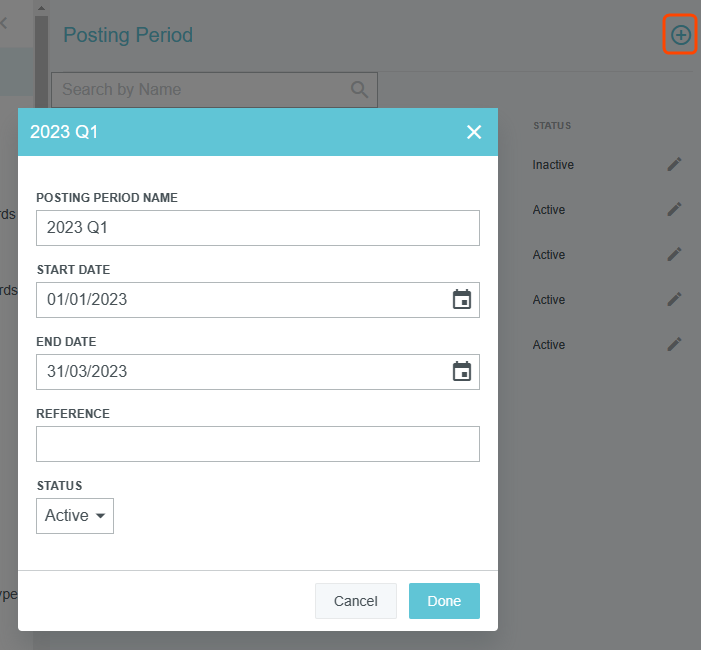Collapse the sidebar with the left chevron
The image size is (701, 650).
pos(4,23)
